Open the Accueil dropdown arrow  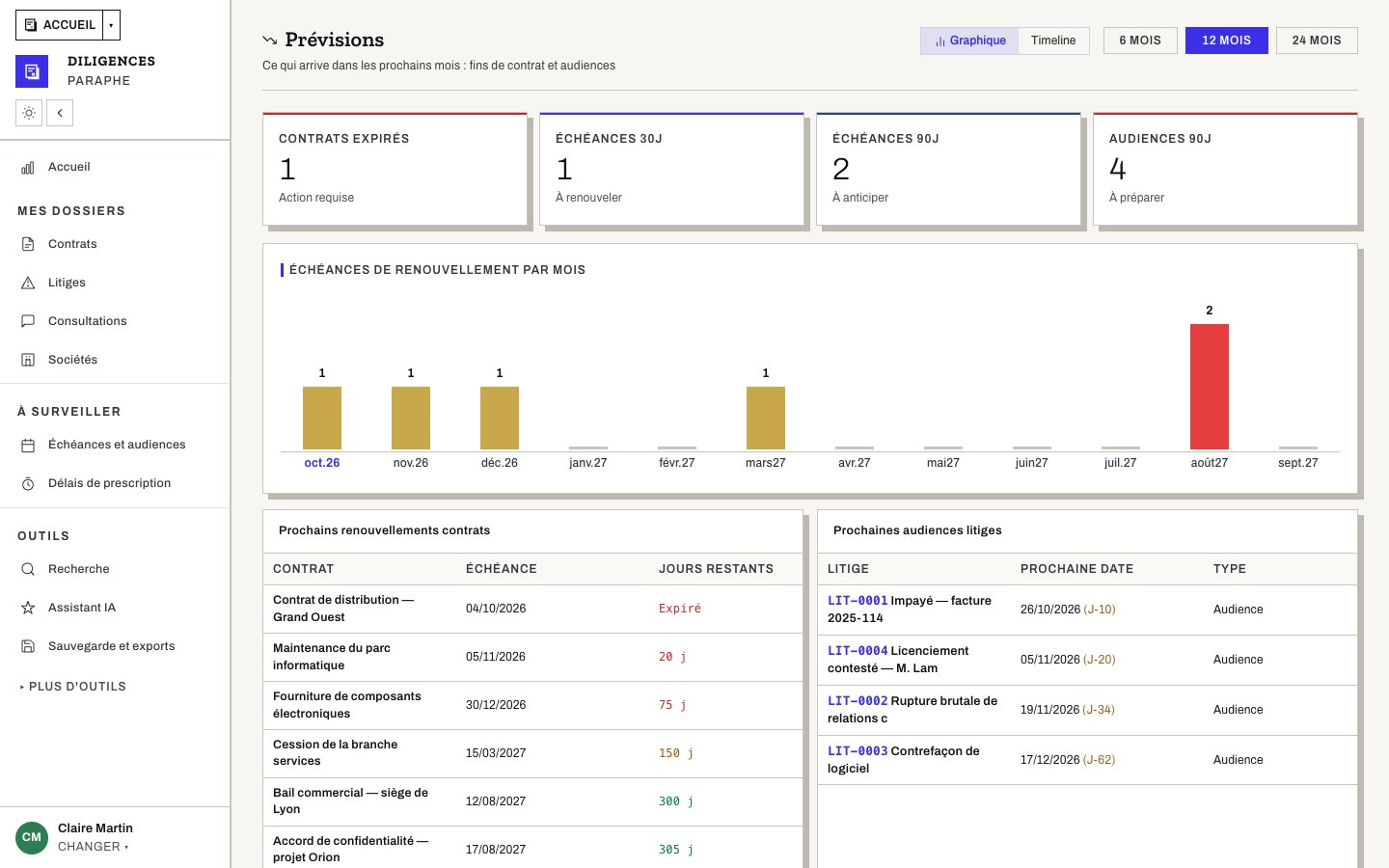point(111,25)
